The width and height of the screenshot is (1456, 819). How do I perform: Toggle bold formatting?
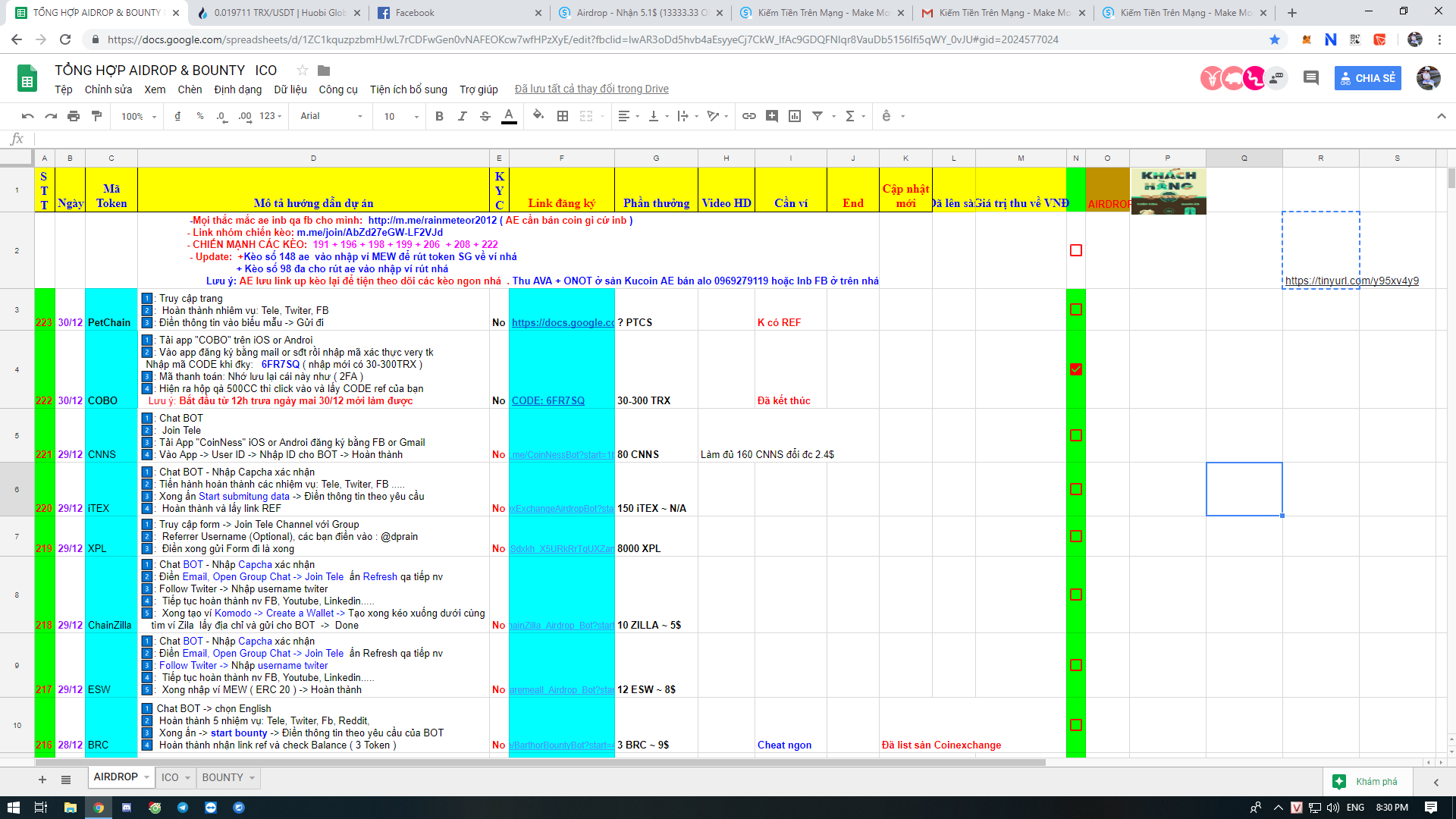point(439,116)
